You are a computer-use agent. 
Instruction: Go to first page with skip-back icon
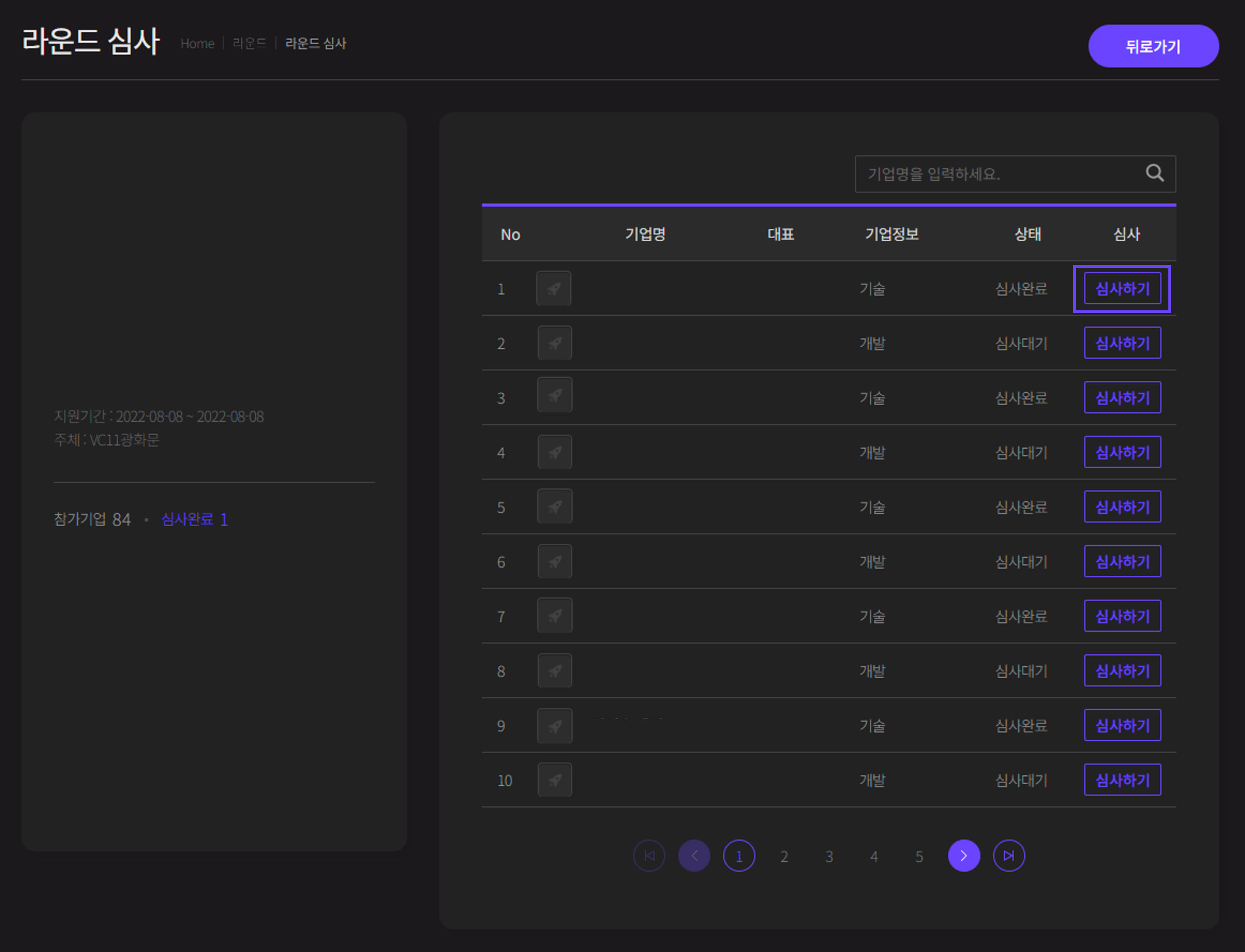pyautogui.click(x=649, y=856)
